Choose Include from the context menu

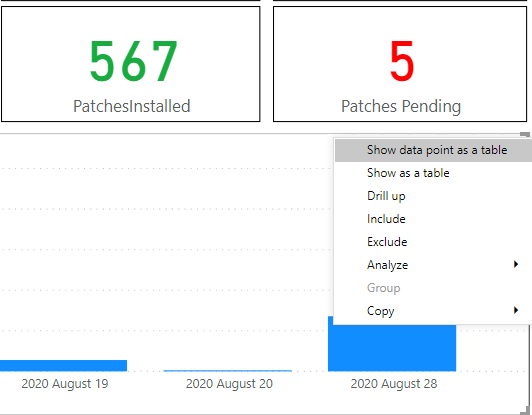pos(433,219)
